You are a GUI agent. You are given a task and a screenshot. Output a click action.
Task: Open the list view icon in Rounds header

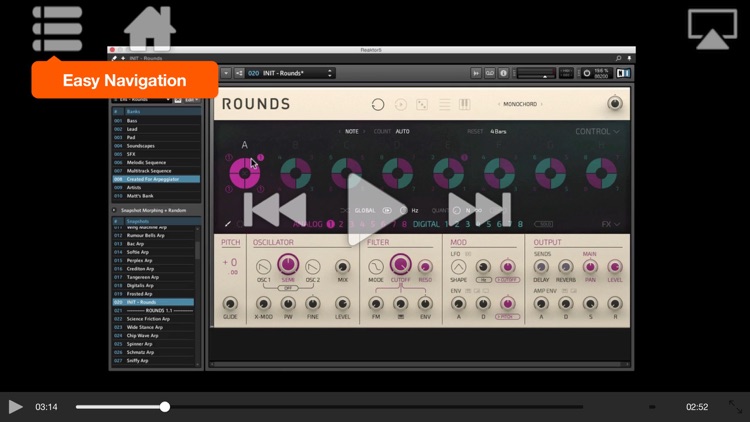tap(444, 104)
